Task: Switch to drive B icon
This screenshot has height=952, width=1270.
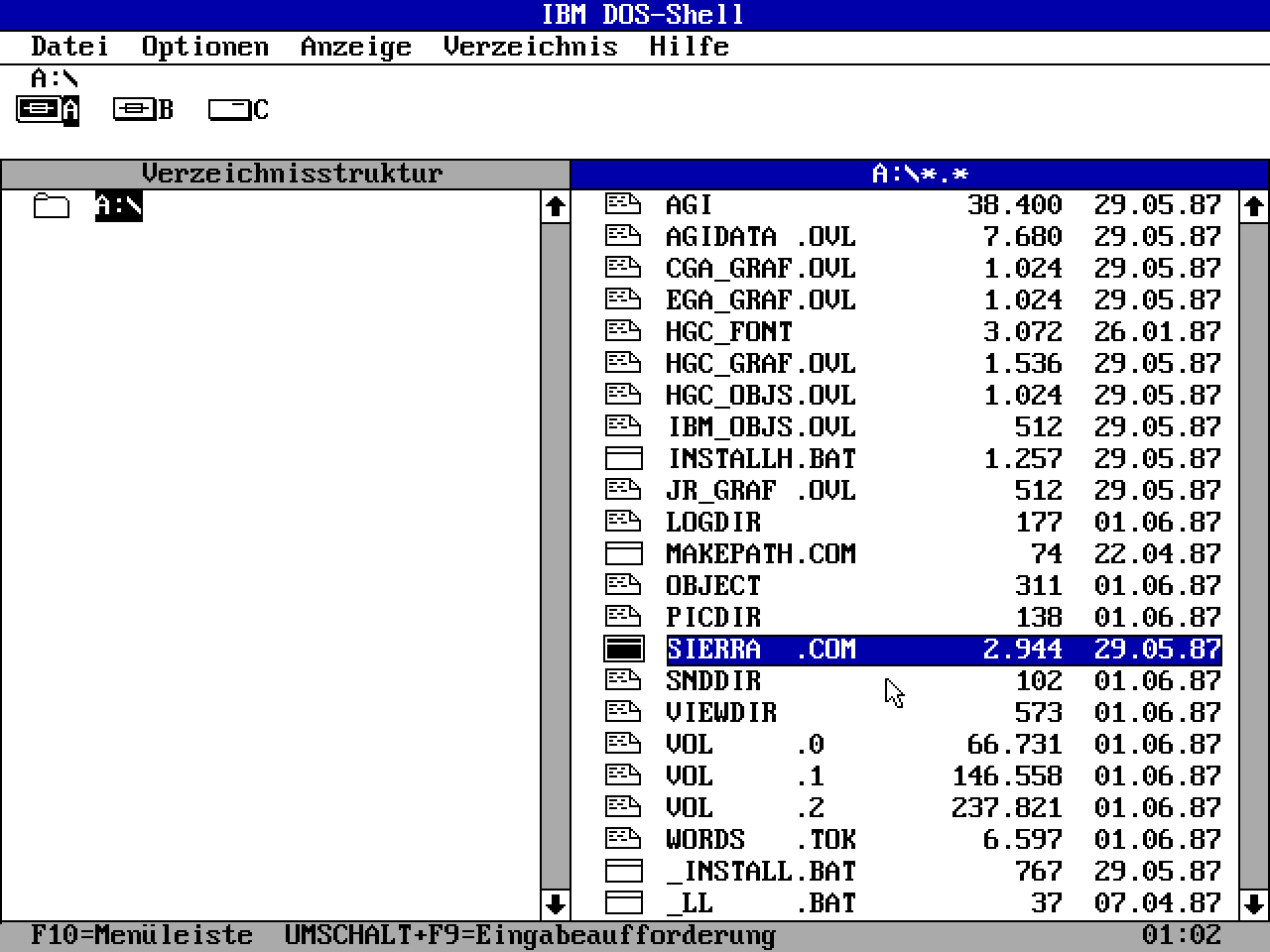Action: click(x=143, y=109)
